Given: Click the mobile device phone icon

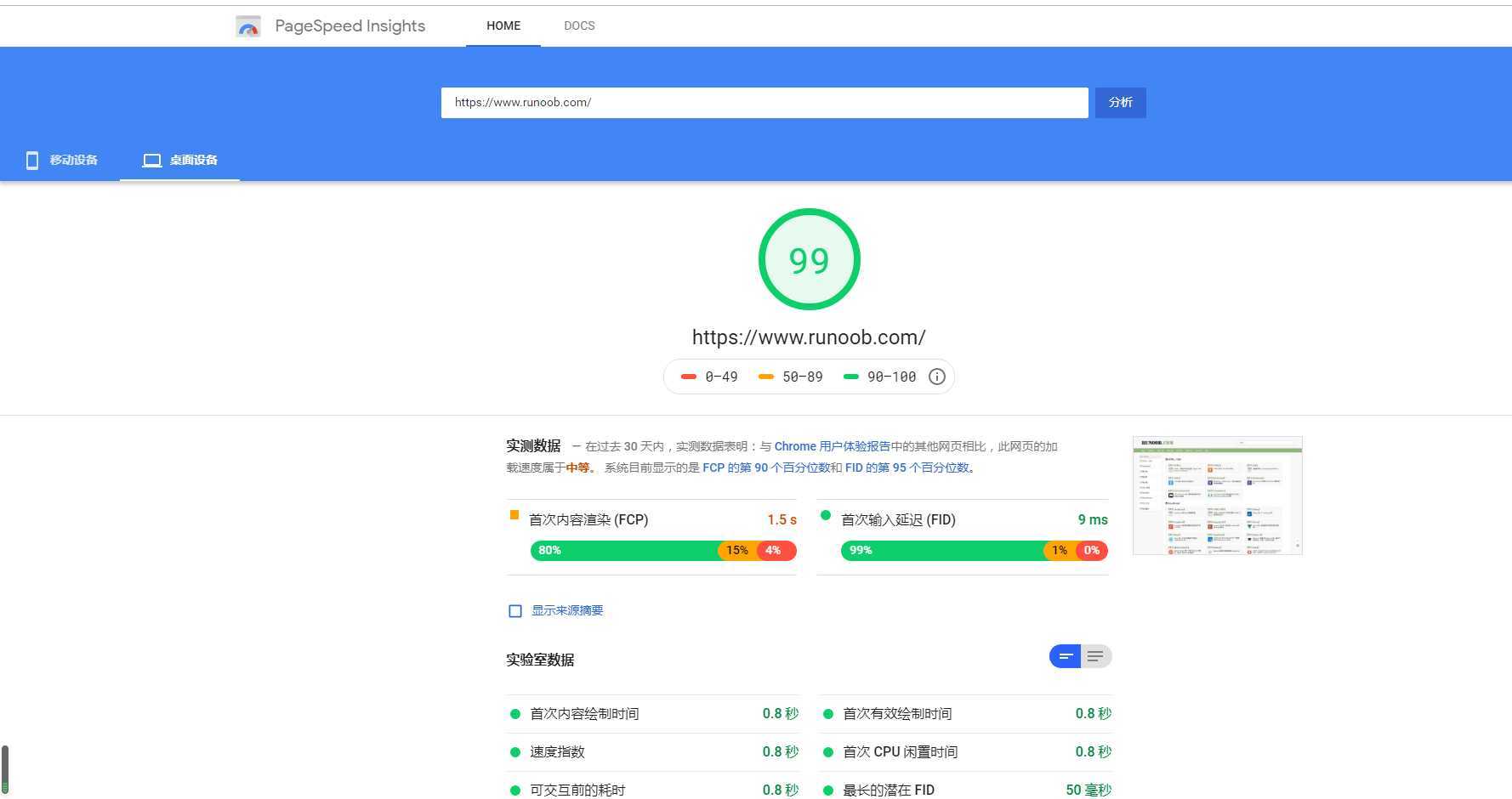Looking at the screenshot, I should [32, 161].
